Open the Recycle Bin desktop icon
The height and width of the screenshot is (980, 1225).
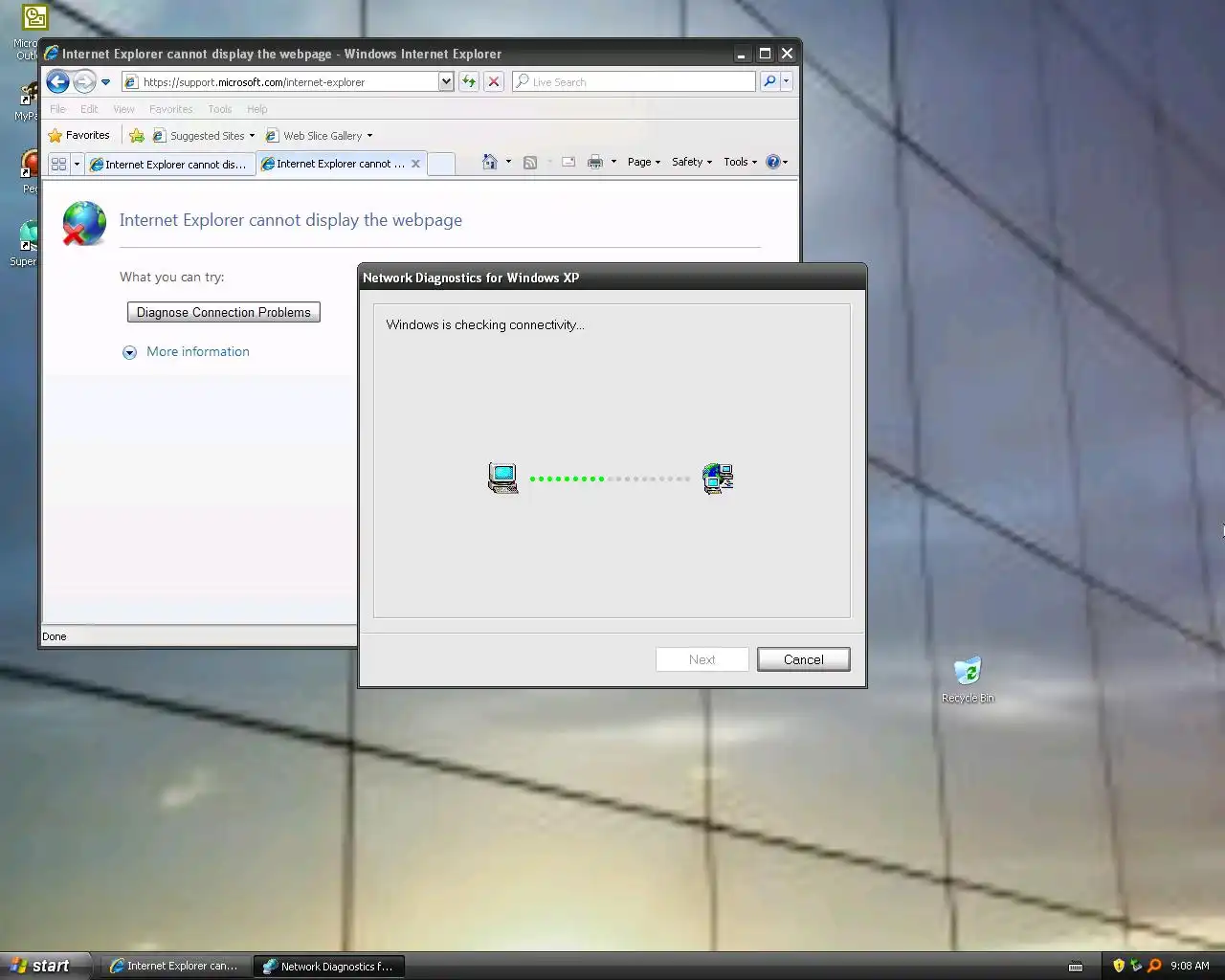coord(968,679)
